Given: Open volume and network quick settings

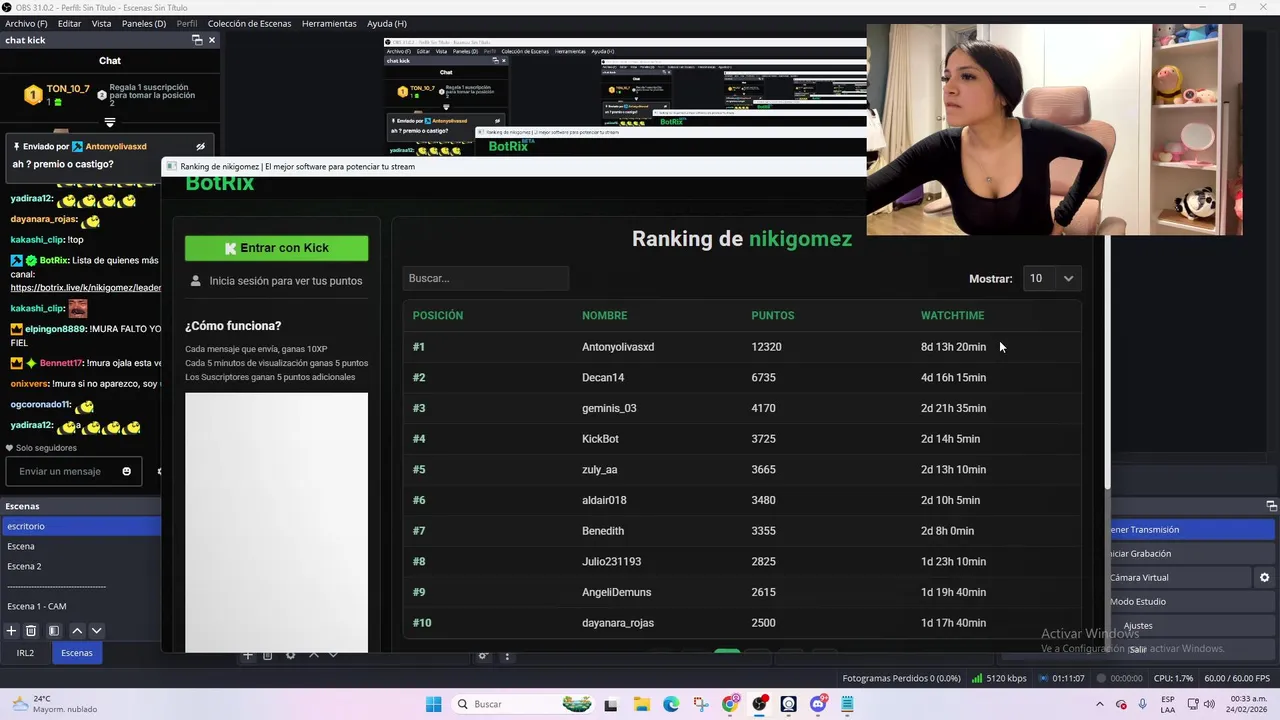Looking at the screenshot, I should [1200, 704].
